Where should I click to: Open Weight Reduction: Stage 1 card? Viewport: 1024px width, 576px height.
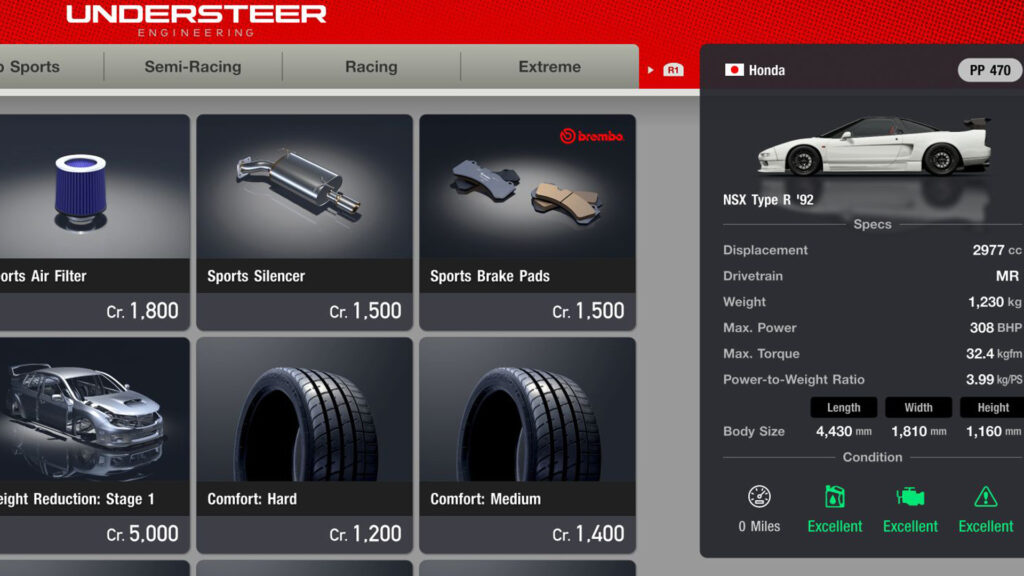point(95,445)
